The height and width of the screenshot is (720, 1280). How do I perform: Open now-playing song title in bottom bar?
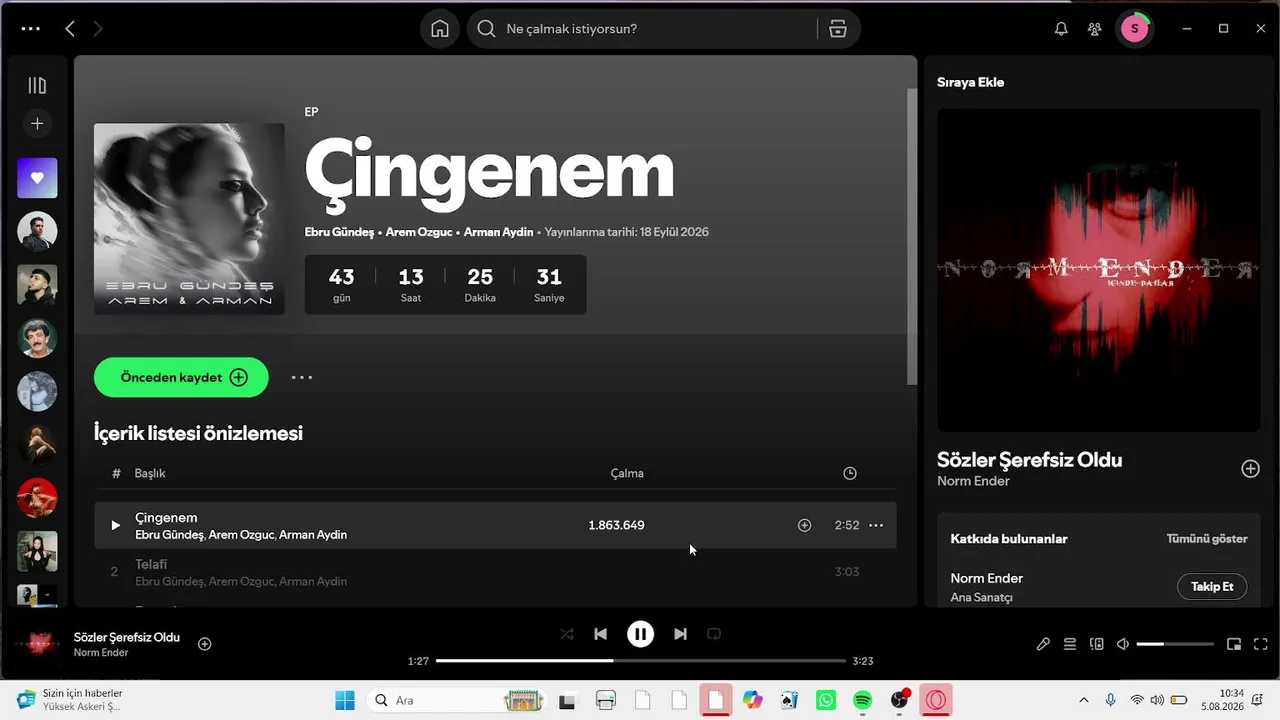[127, 637]
